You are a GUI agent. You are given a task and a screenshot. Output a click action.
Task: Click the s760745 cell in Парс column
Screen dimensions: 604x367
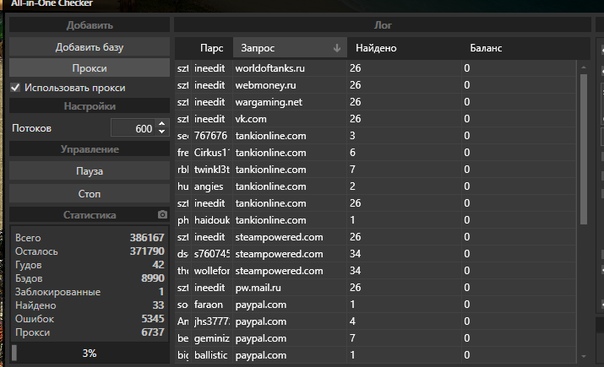[x=211, y=254]
